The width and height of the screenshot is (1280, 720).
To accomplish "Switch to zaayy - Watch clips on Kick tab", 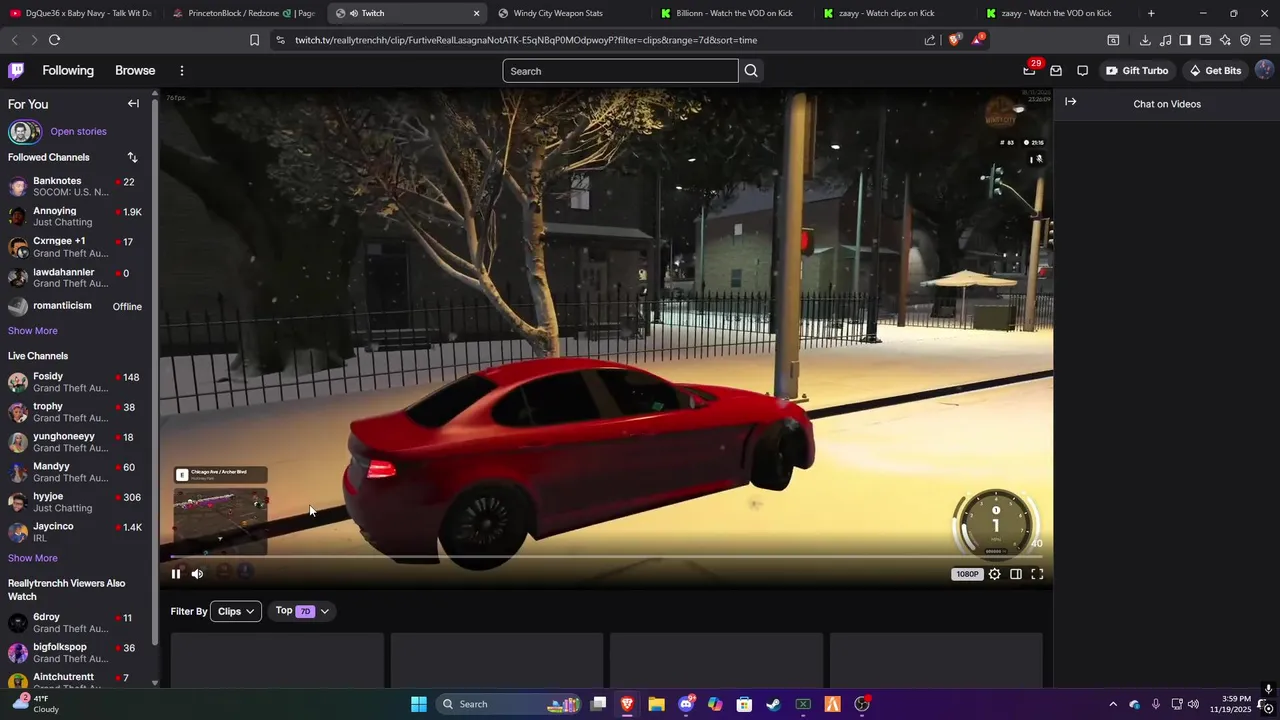I will pyautogui.click(x=893, y=13).
